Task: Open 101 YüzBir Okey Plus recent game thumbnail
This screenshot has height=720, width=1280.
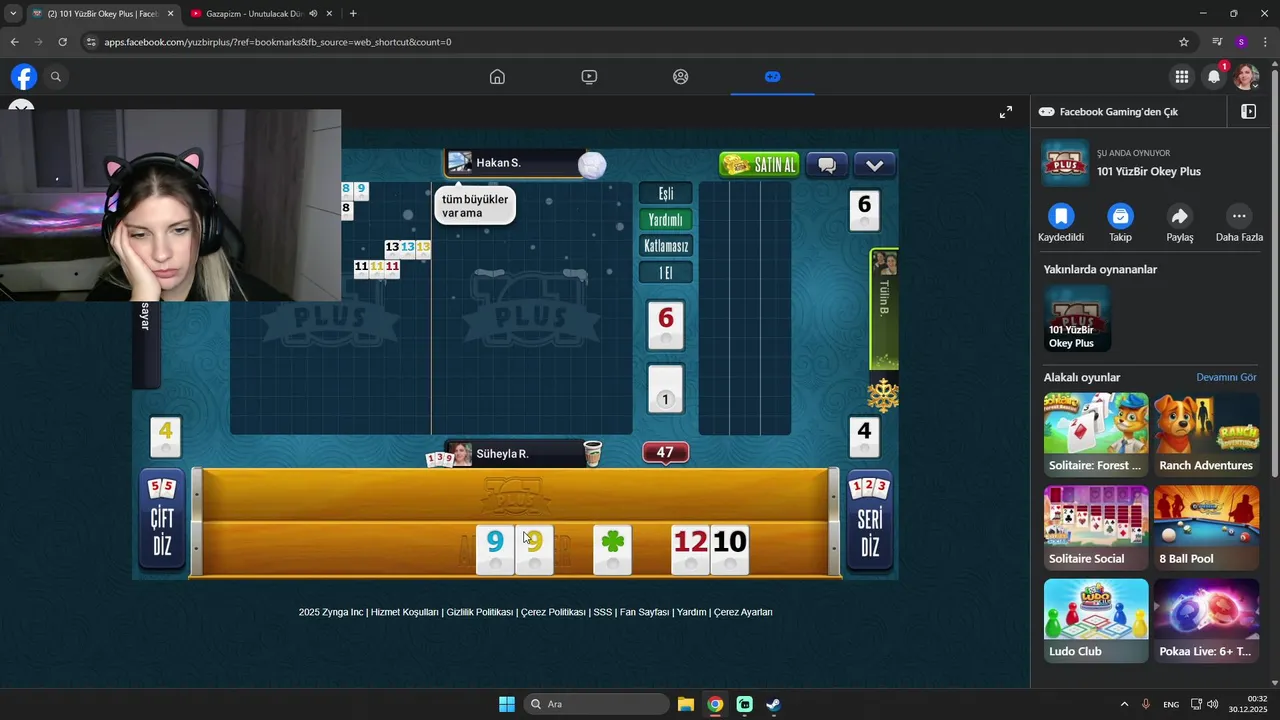Action: pyautogui.click(x=1077, y=318)
